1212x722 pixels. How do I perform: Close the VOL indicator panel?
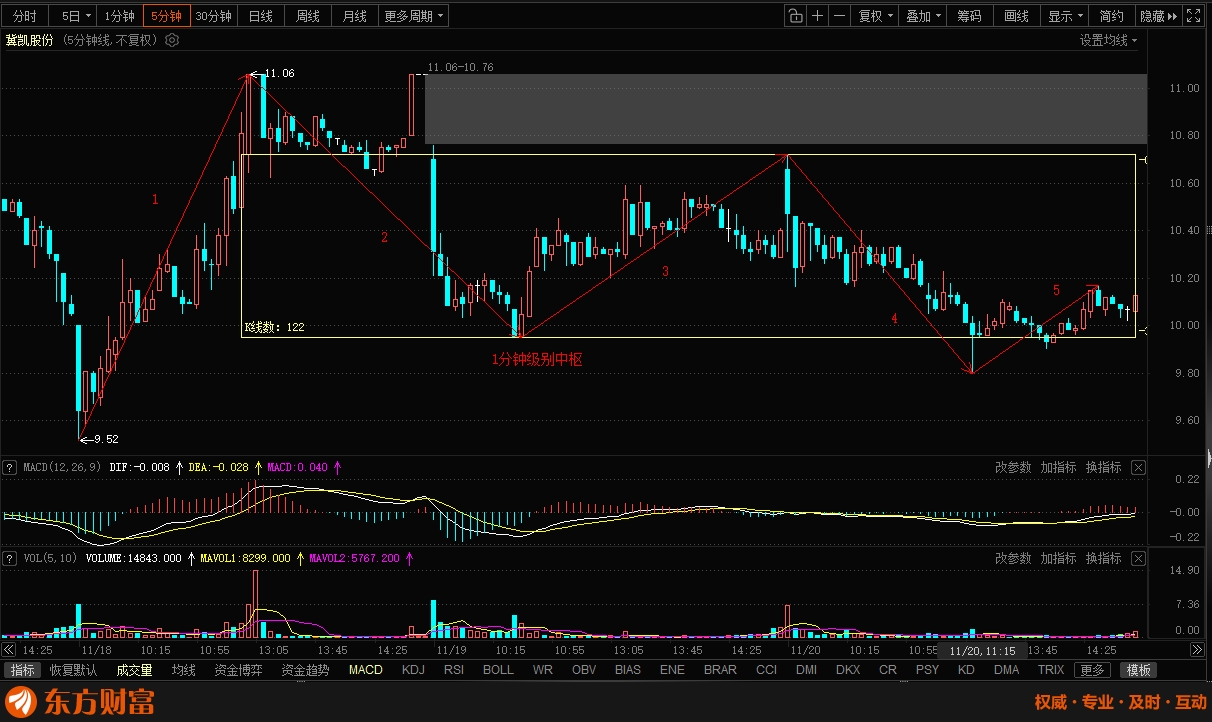tap(1138, 558)
